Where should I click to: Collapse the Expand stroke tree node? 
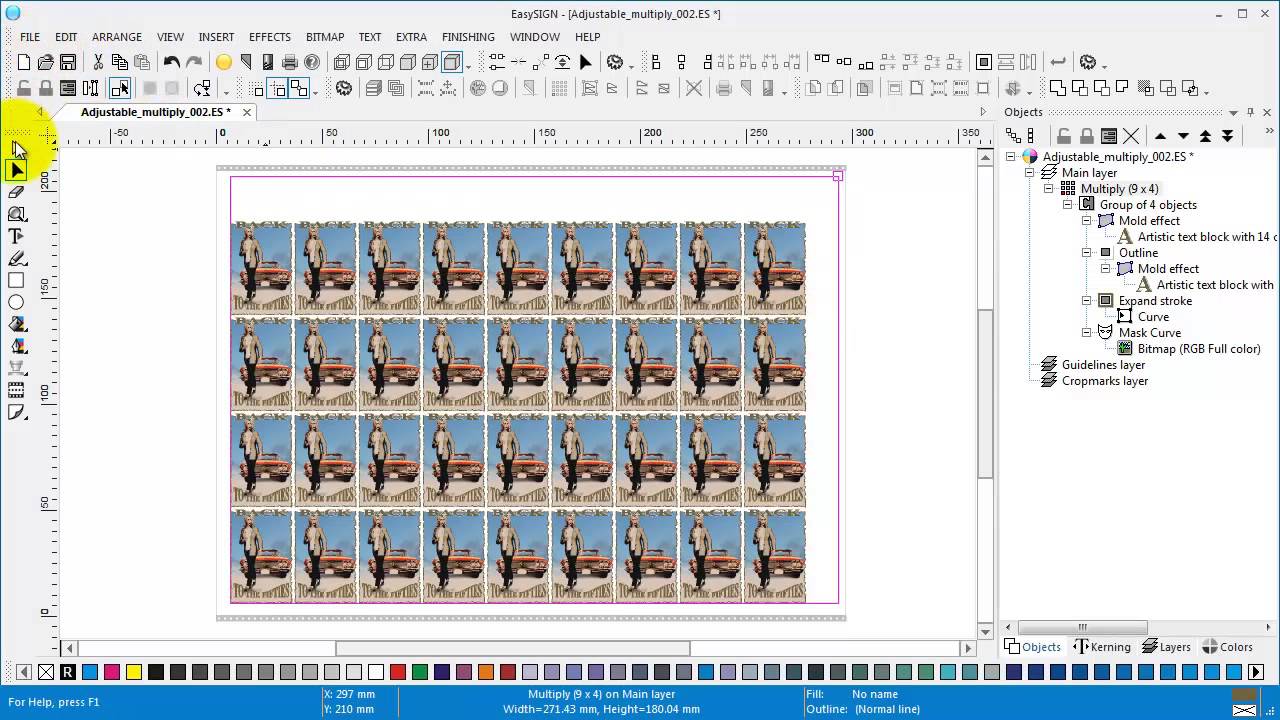tap(1086, 301)
